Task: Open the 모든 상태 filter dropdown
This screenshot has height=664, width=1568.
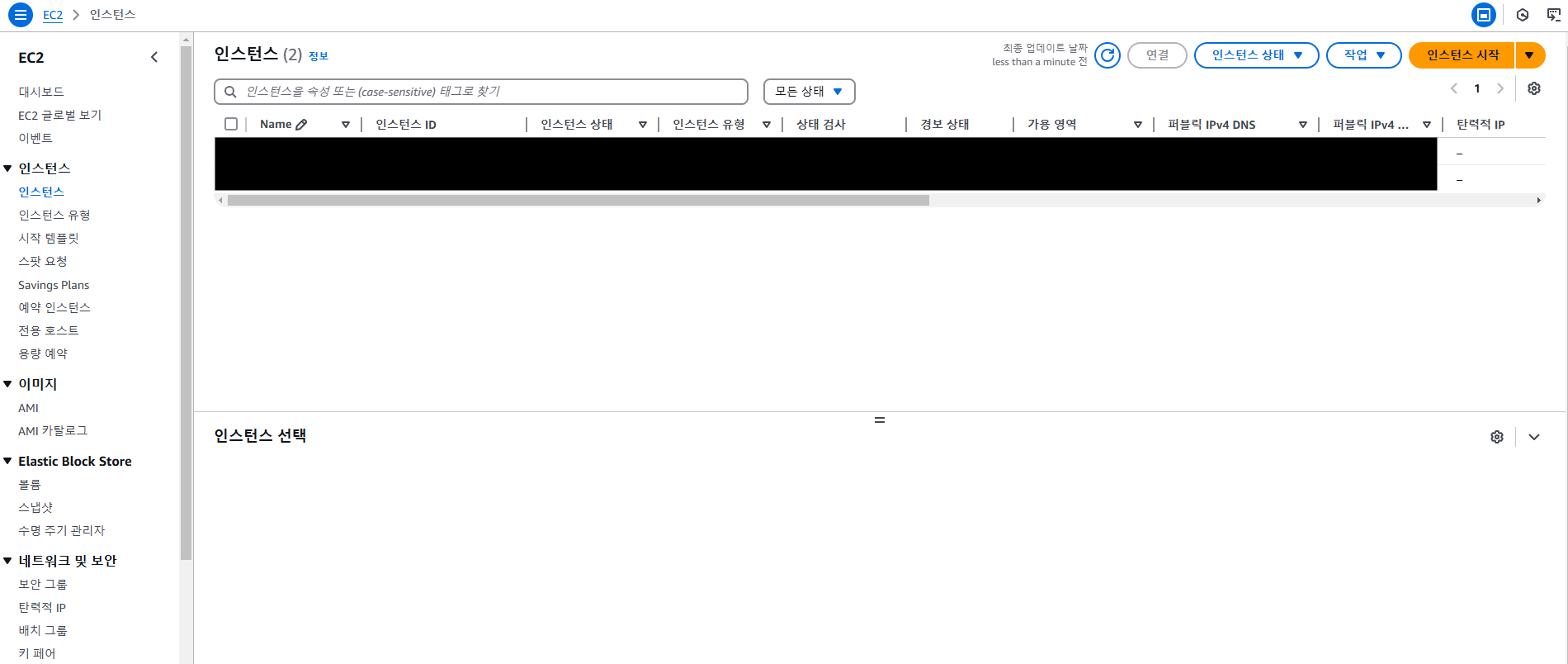Action: click(809, 92)
